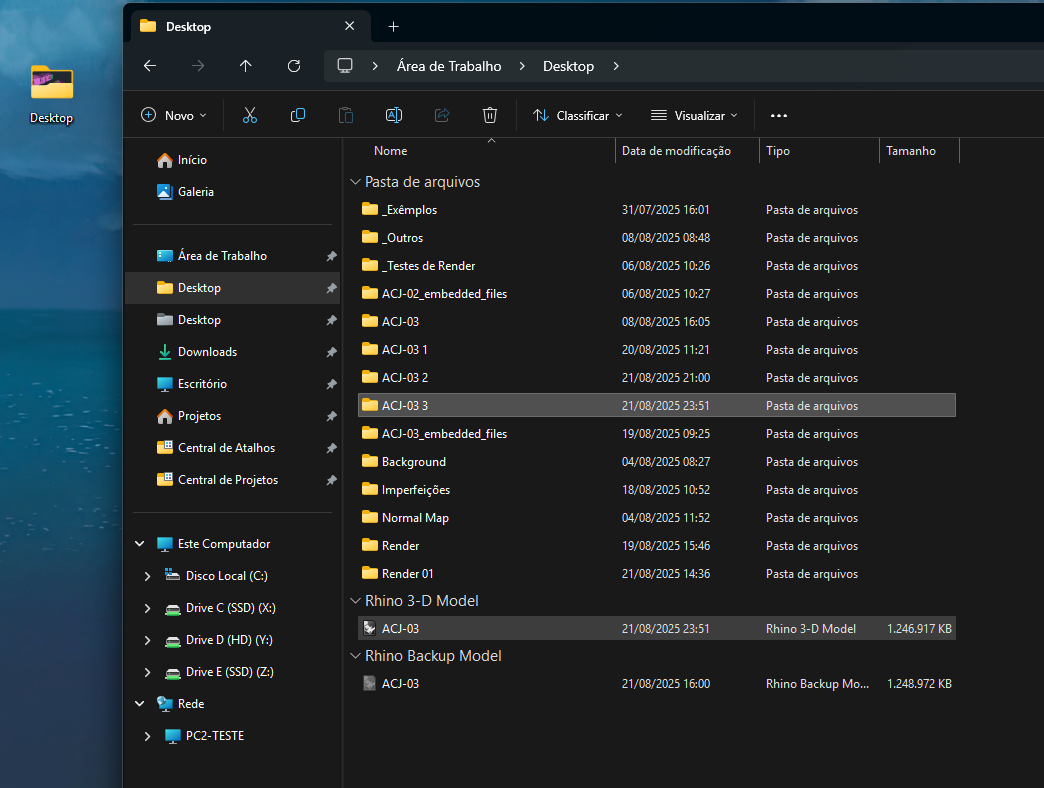Open the three-dots more options menu

[x=778, y=115]
